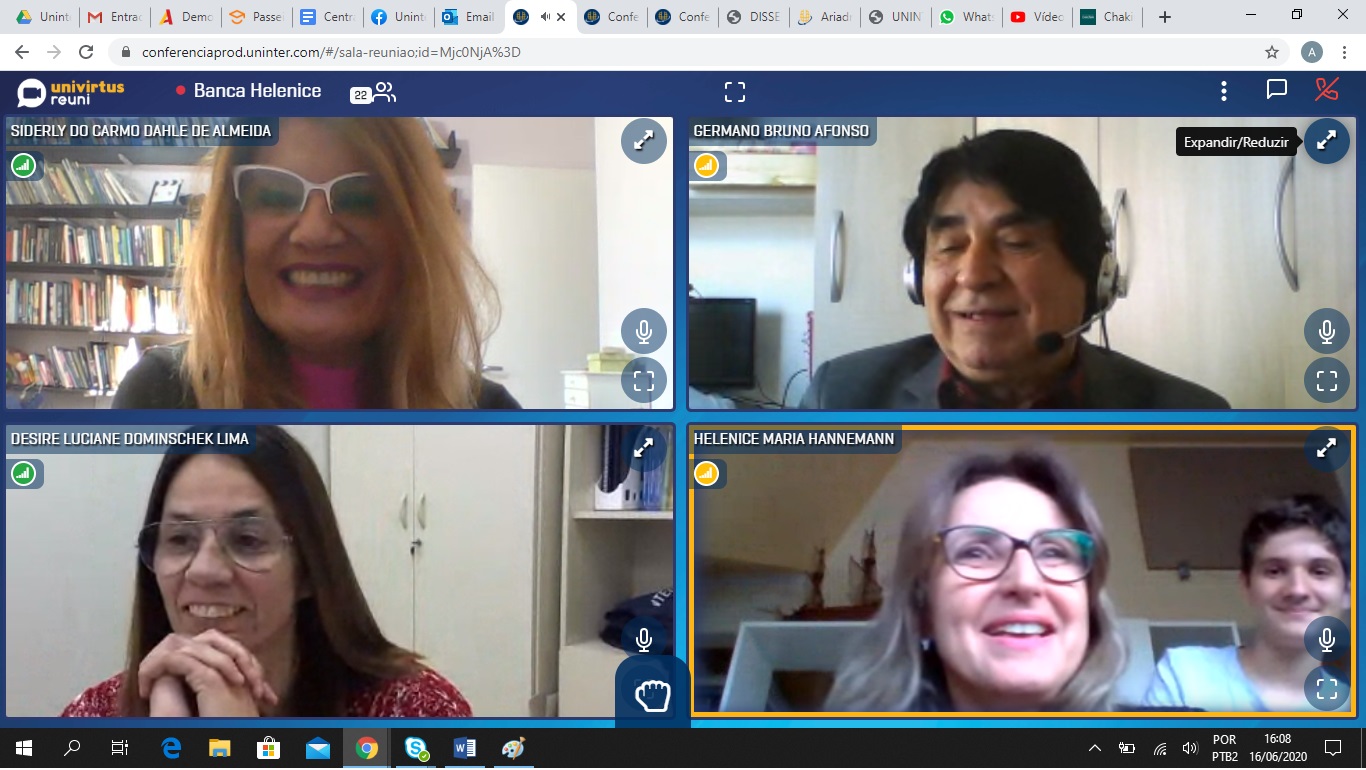Screen dimensions: 1366x770
Task: Toggle microphone on Siderly's video tile
Action: (x=643, y=331)
